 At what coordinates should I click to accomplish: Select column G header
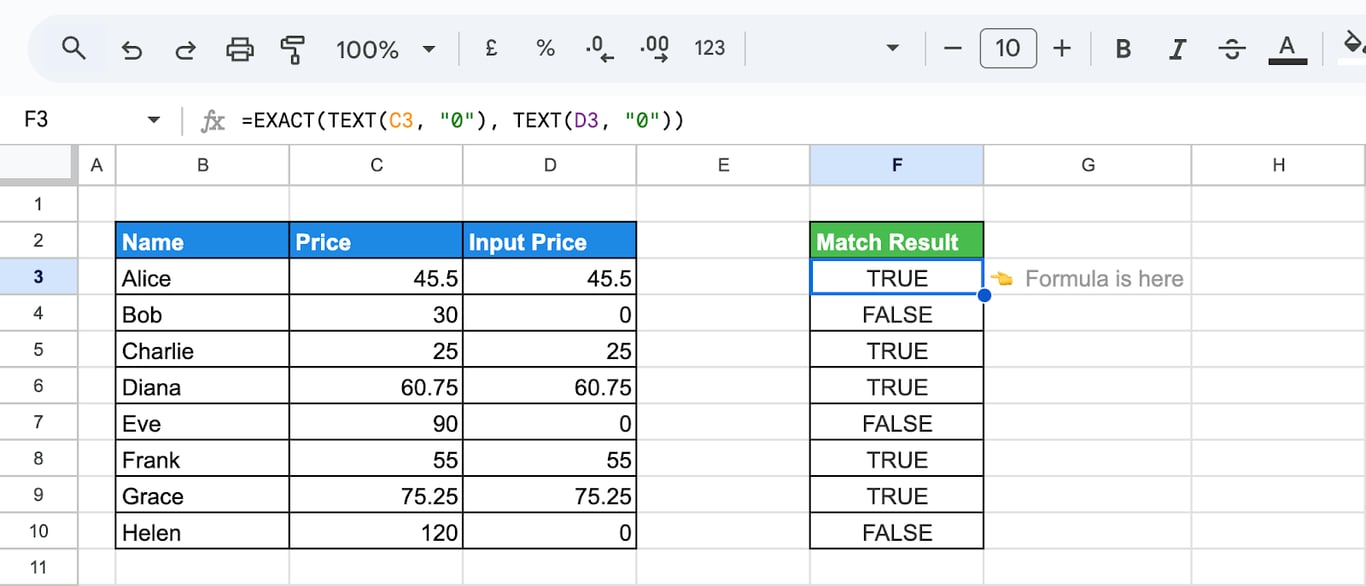coord(1088,165)
